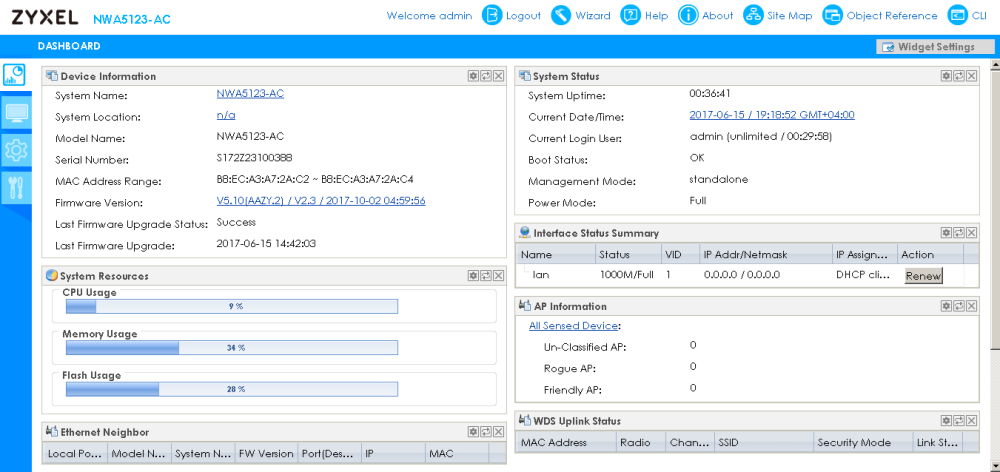Click the System Uptime value 00:36:41
This screenshot has width=1000, height=472.
[x=710, y=94]
